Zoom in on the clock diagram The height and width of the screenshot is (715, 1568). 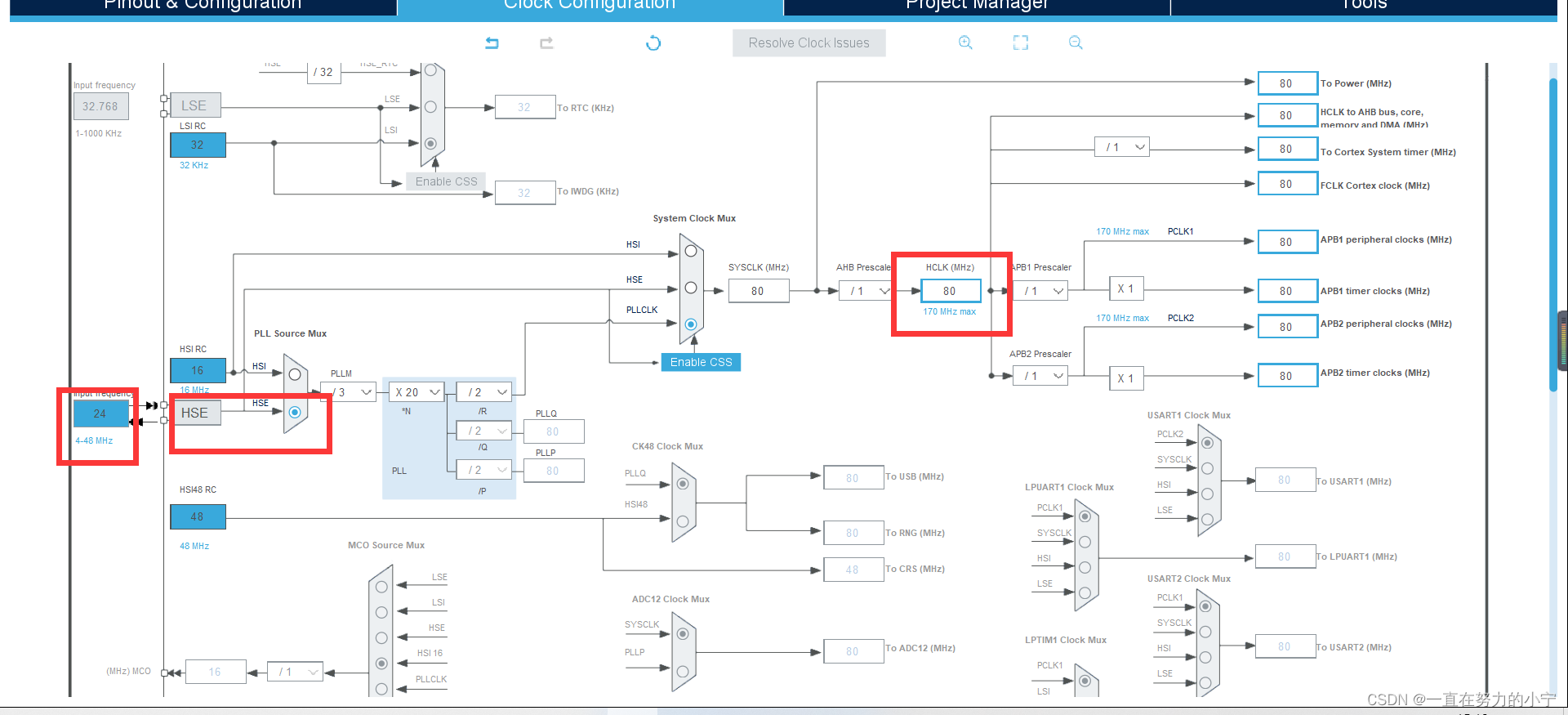[965, 42]
